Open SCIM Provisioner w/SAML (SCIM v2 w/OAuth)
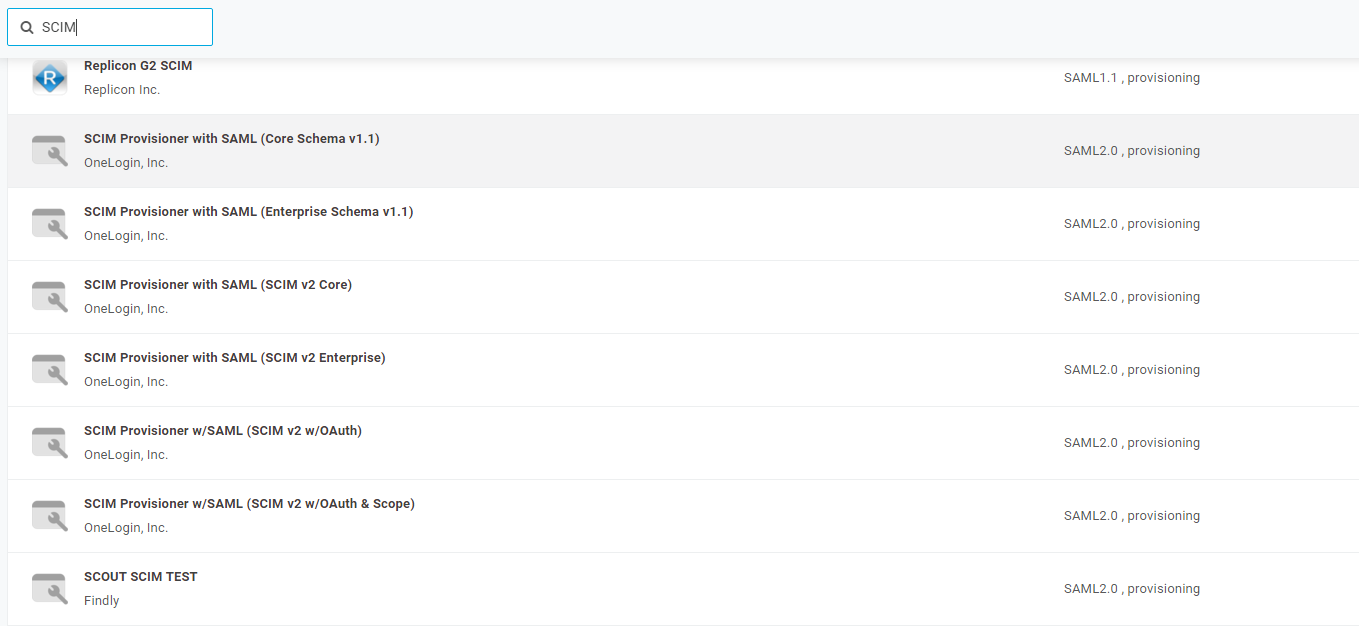 point(222,431)
